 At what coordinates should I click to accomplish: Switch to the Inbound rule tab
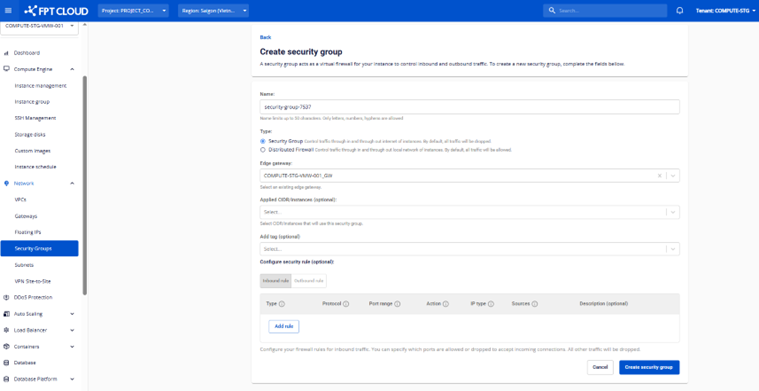tap(275, 281)
